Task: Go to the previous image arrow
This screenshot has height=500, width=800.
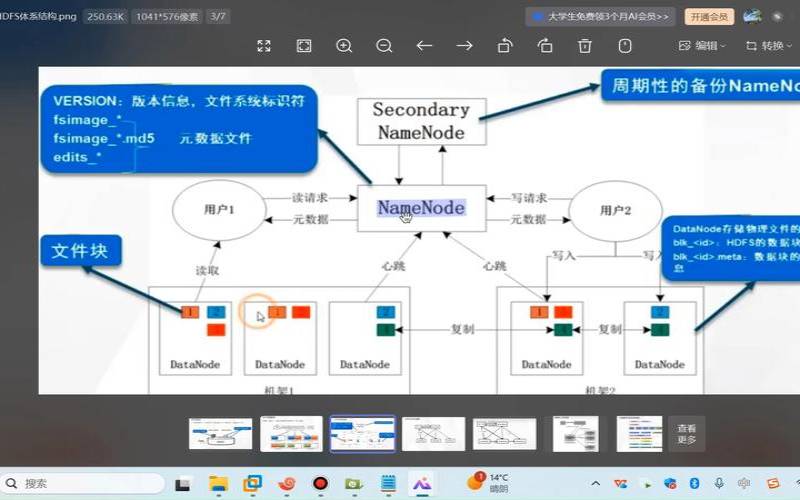Action: coord(424,46)
